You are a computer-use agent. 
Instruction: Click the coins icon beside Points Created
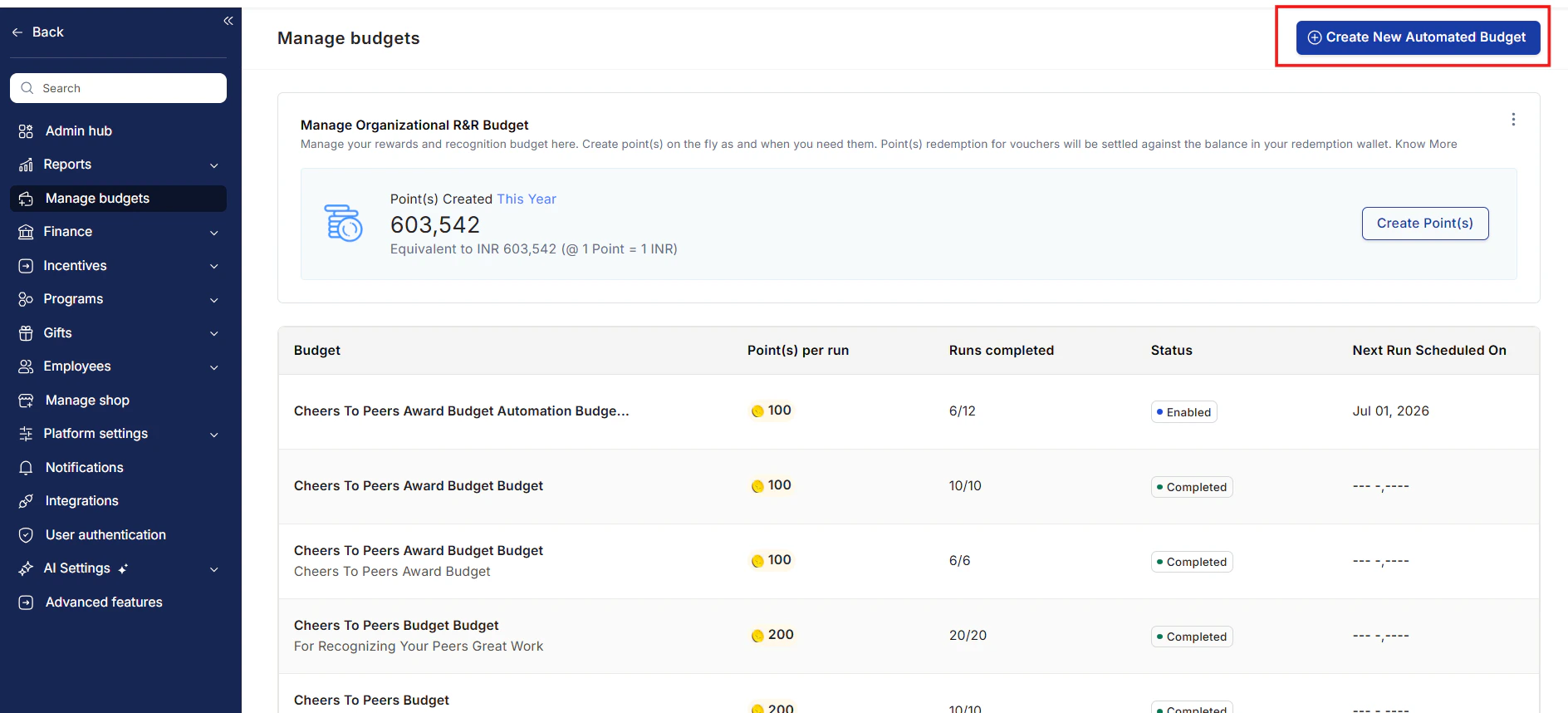[x=343, y=223]
